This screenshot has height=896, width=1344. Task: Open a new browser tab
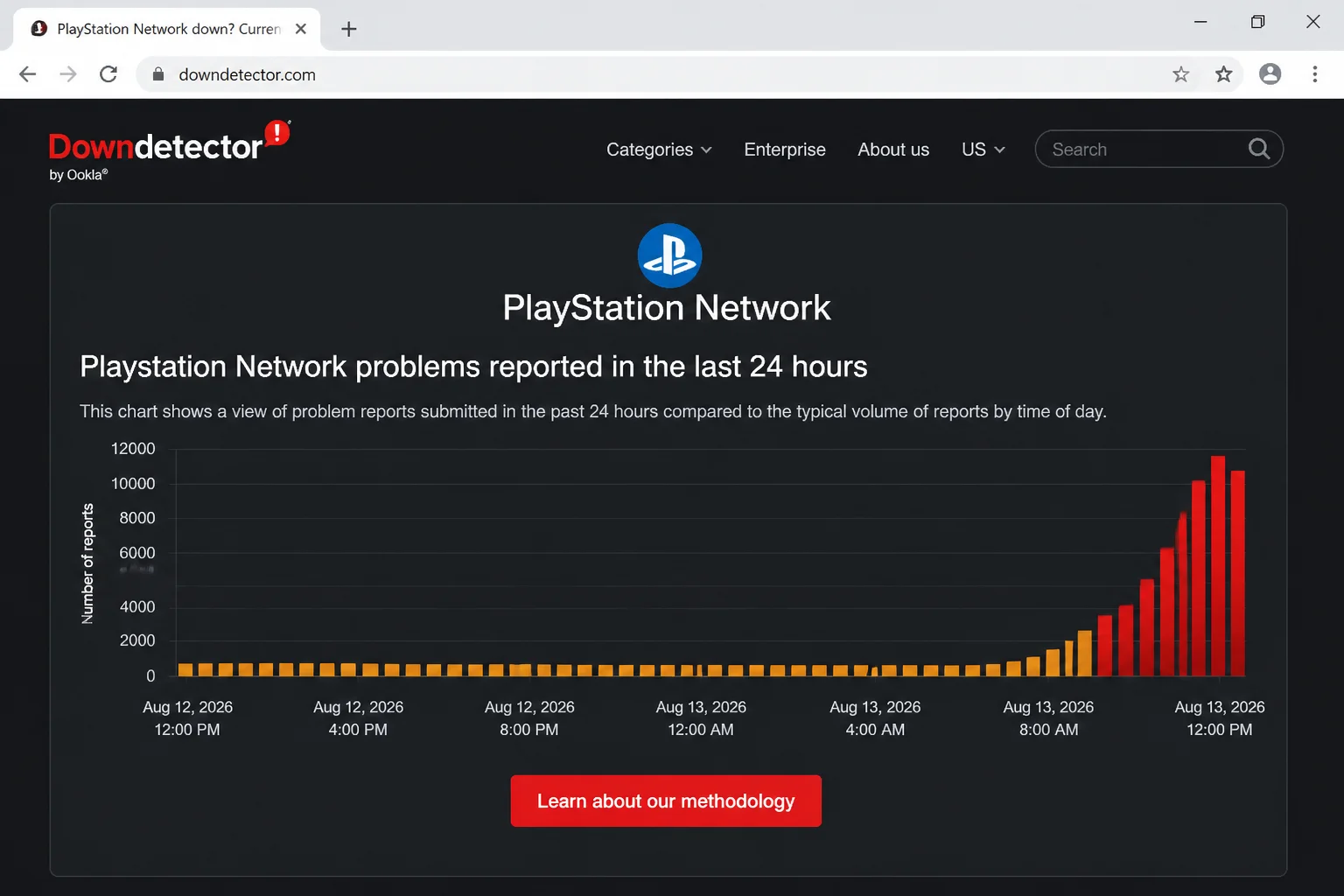point(348,29)
